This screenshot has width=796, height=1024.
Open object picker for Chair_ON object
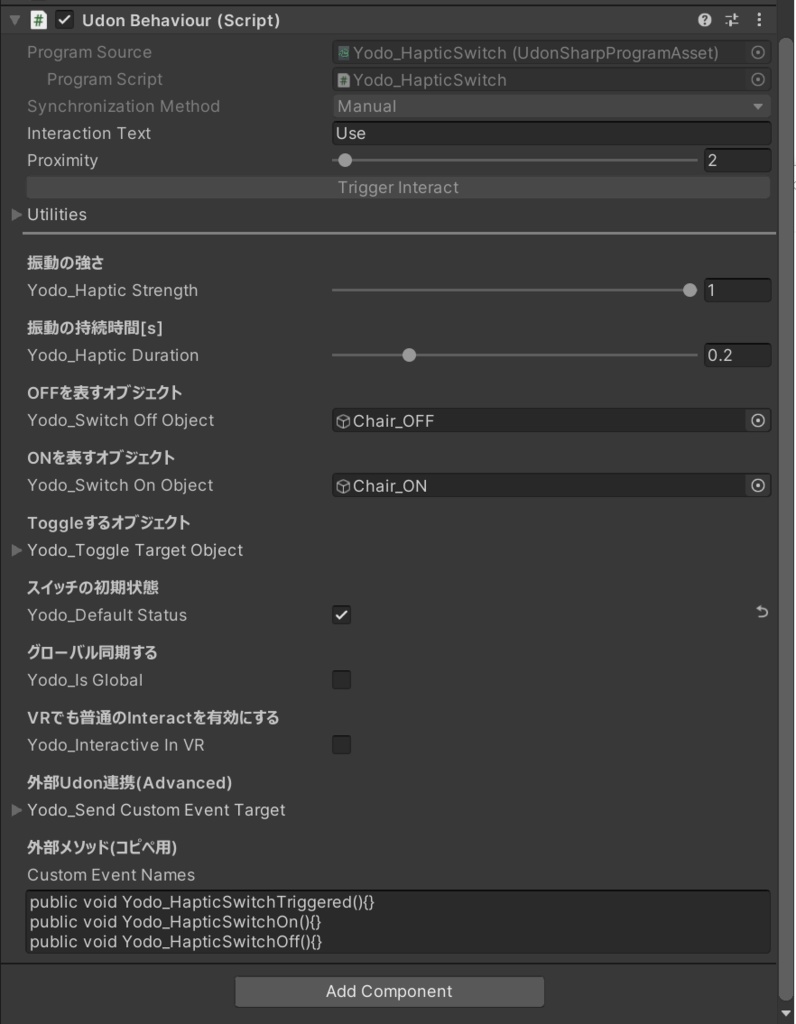[x=758, y=486]
